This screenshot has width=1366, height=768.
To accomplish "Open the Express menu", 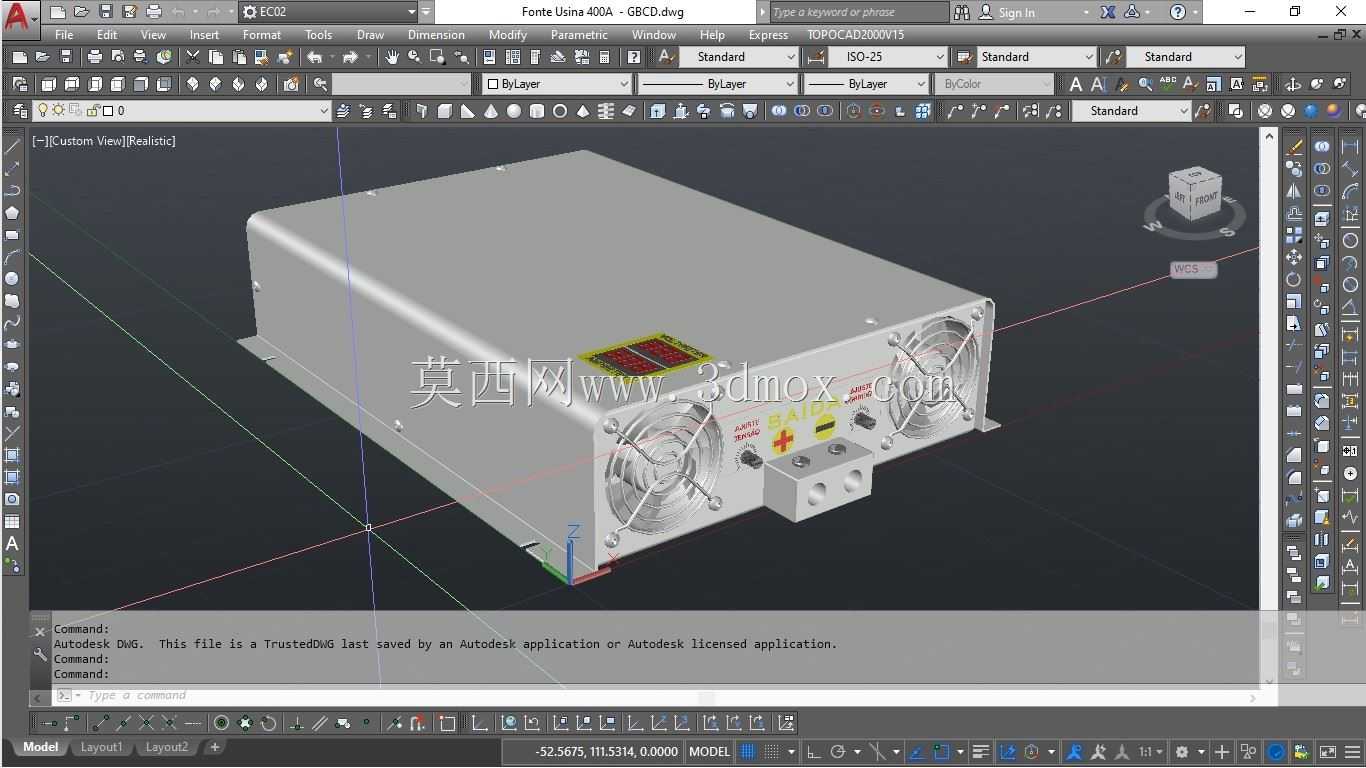I will click(x=768, y=34).
